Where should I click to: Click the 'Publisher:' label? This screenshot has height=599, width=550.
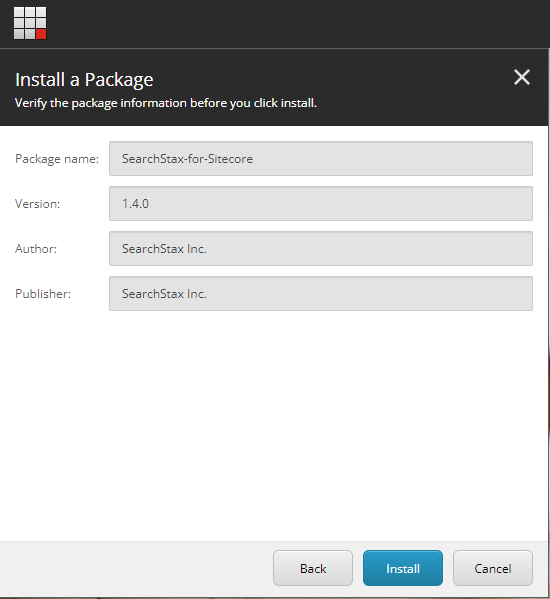[43, 294]
